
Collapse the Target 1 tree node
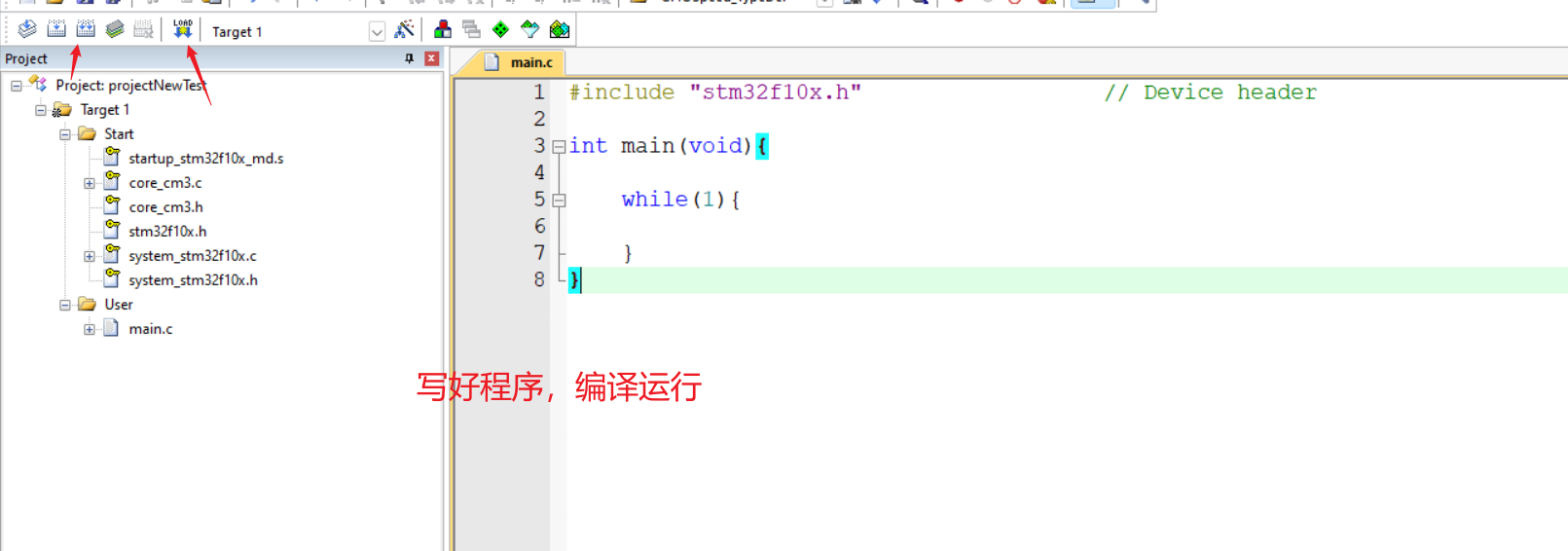pyautogui.click(x=41, y=110)
